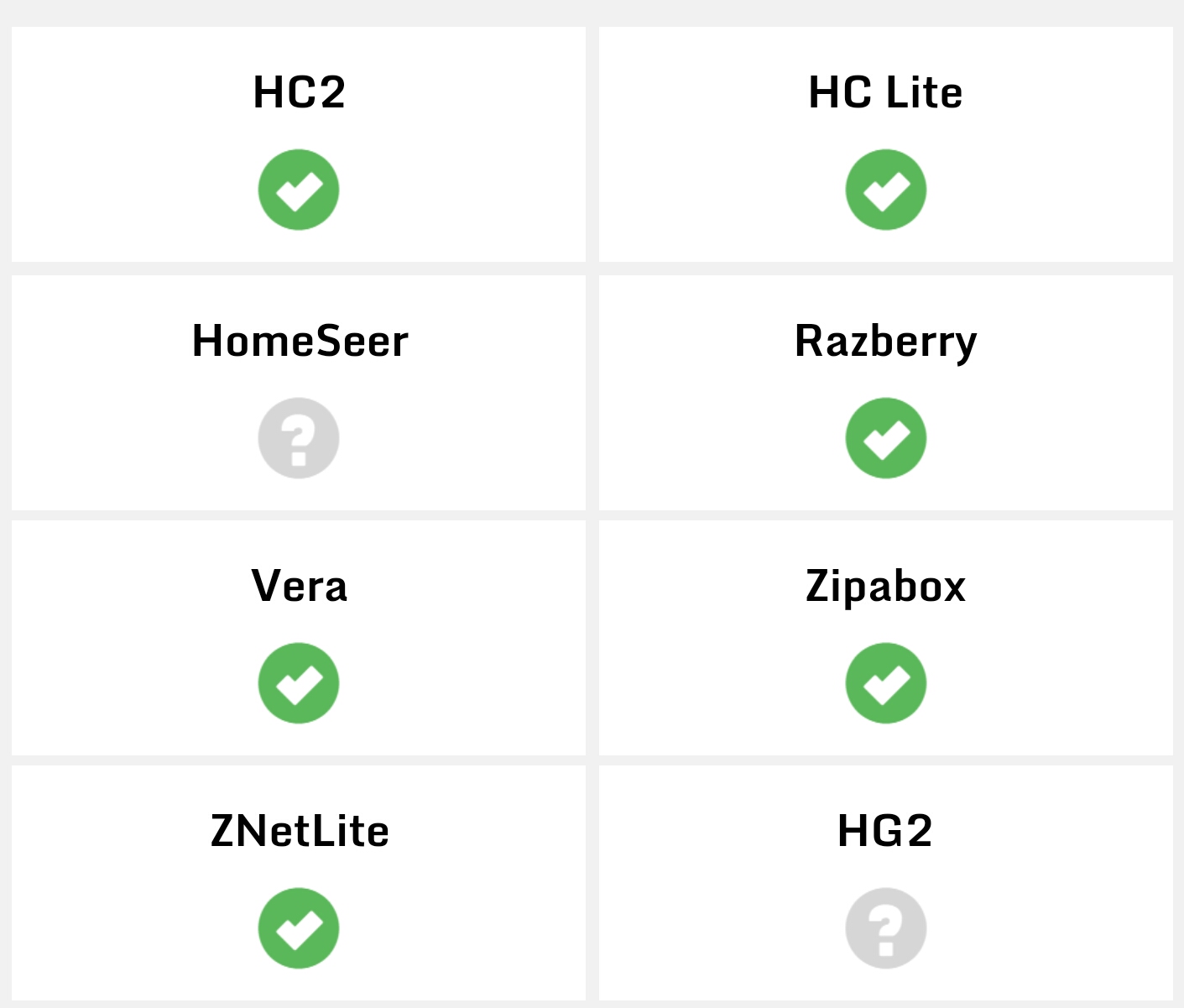Click the ZNetLite title label

300,831
